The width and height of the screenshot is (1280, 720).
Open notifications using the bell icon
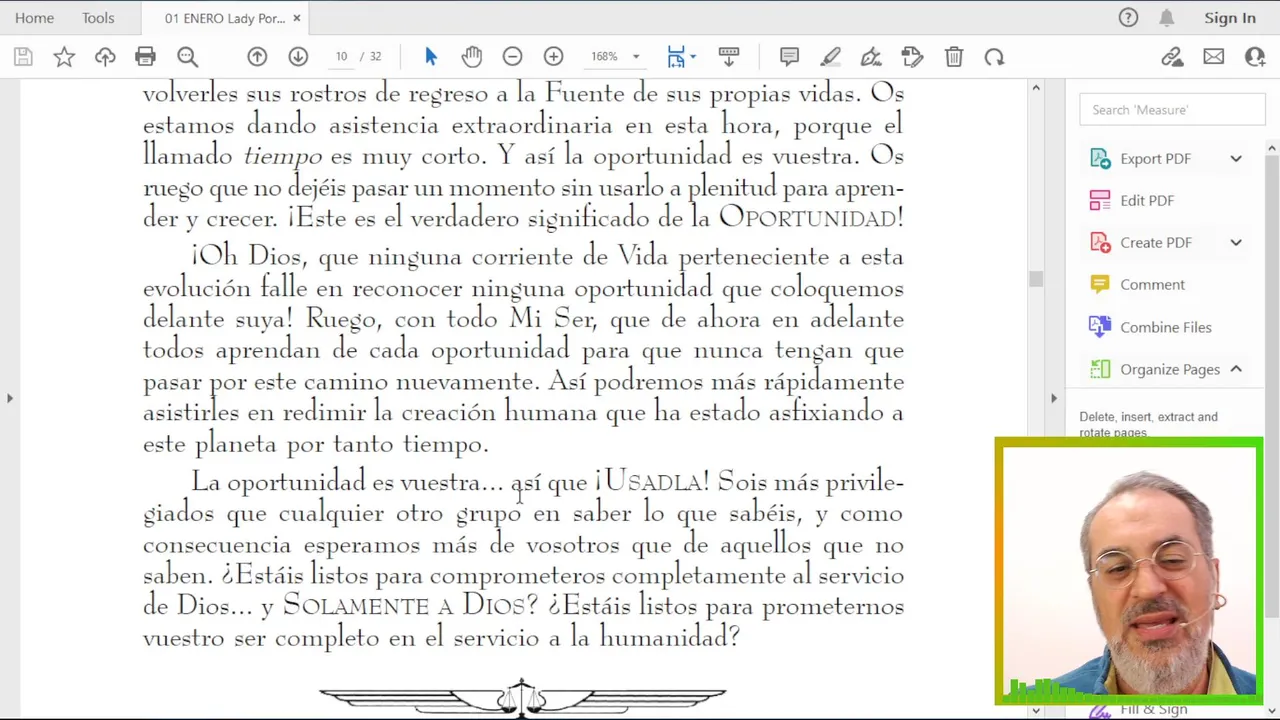[1167, 18]
